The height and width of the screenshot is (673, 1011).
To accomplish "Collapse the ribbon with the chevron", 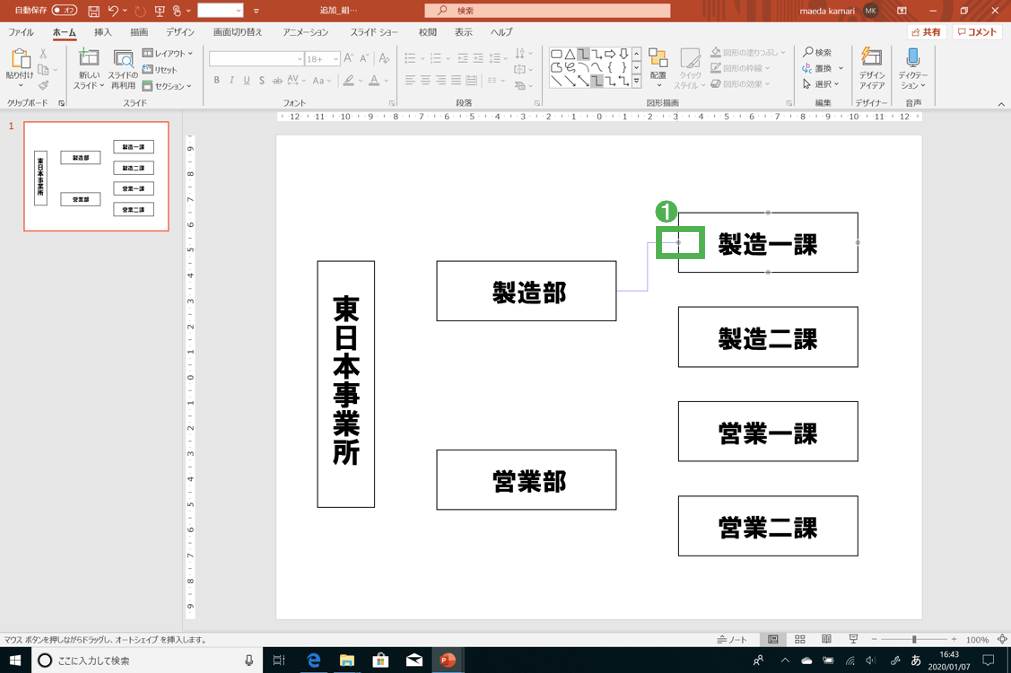I will (x=1001, y=104).
